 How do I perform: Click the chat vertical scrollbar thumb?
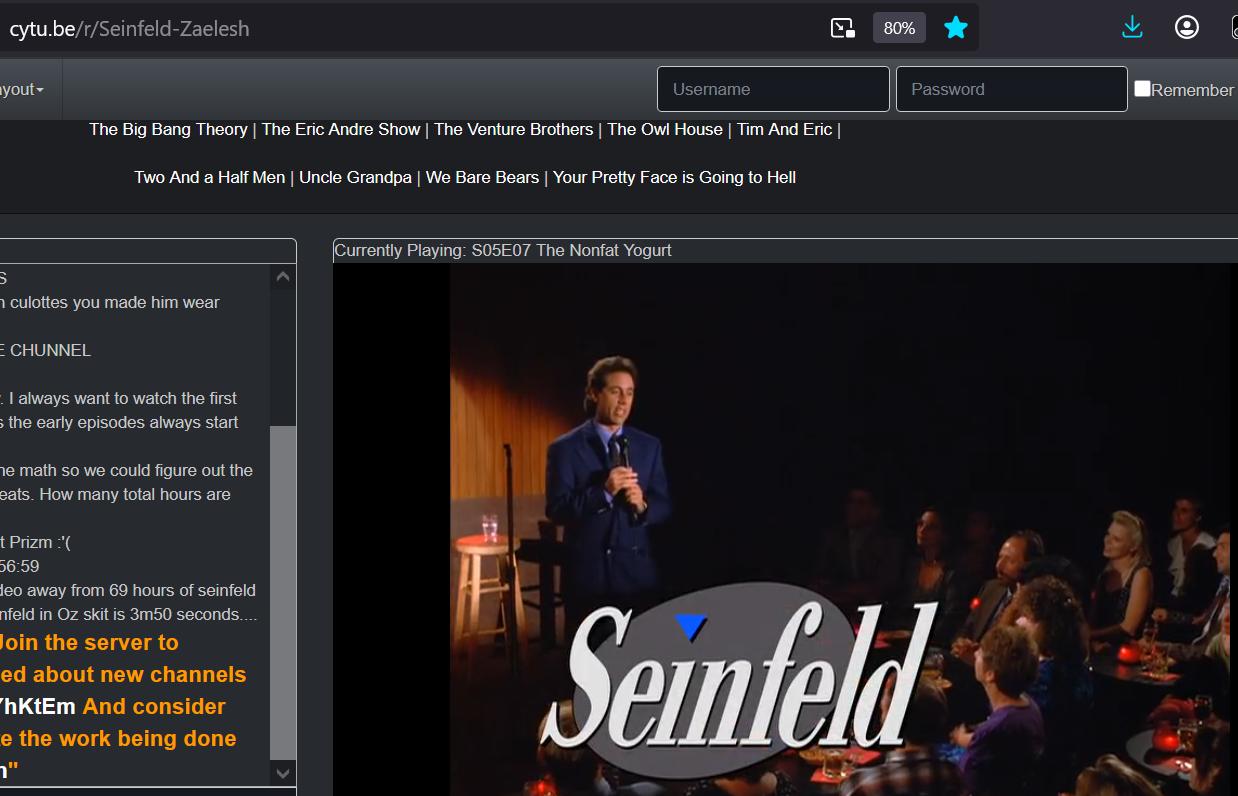(x=283, y=592)
